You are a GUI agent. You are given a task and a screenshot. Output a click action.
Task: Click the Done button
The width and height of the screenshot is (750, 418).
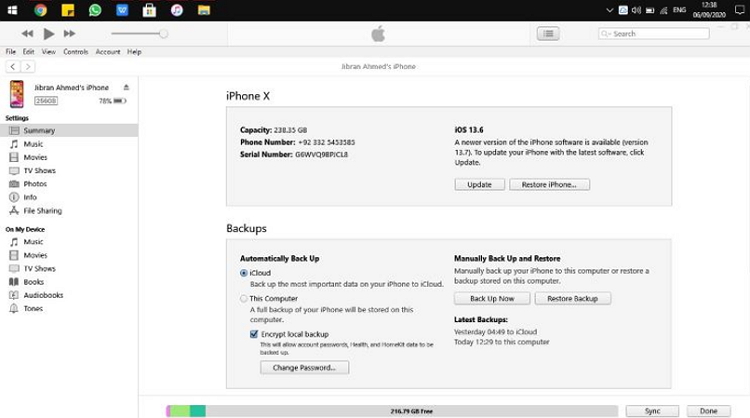pos(708,411)
